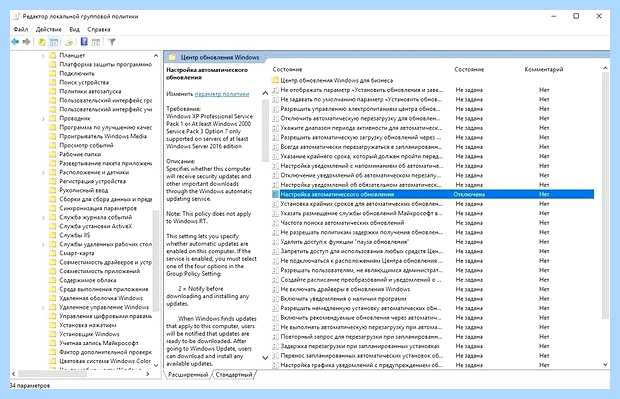Viewport: 620px width, 399px height.
Task: Select policy Отключить автоматическую перезагрузку для обновлен
Action: tap(360, 118)
